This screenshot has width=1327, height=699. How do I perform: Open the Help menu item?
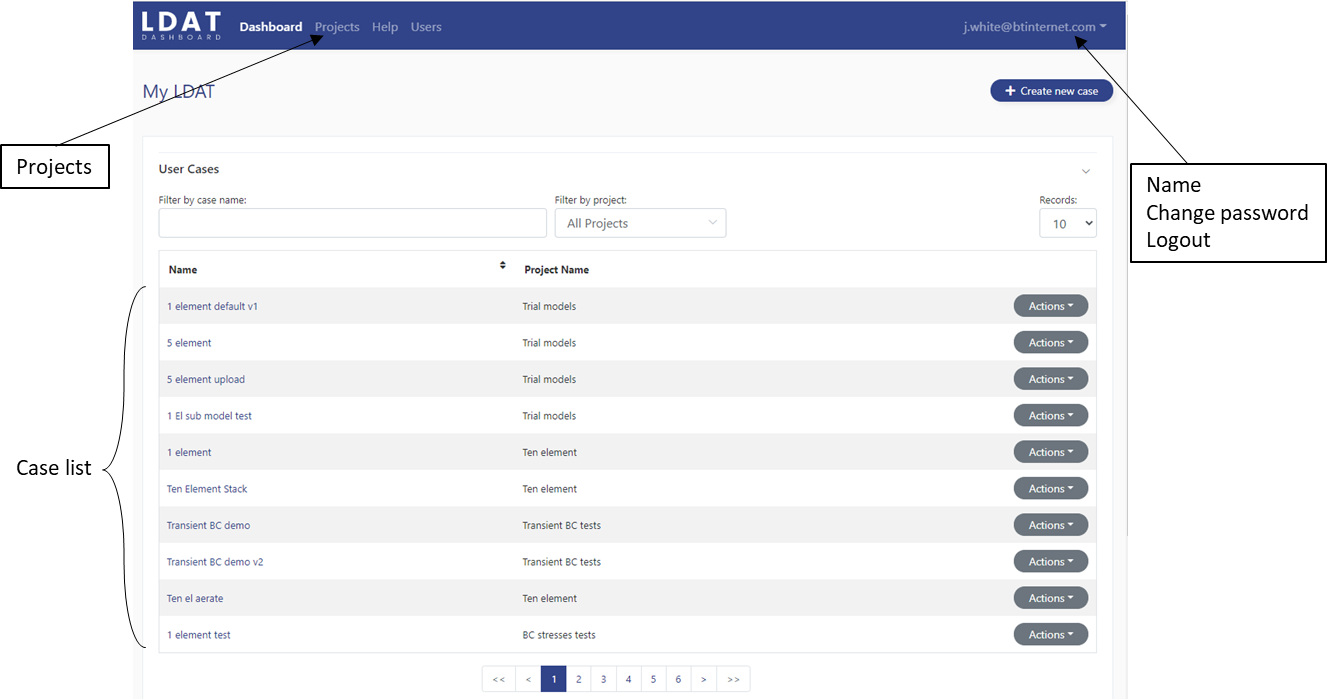pyautogui.click(x=385, y=27)
